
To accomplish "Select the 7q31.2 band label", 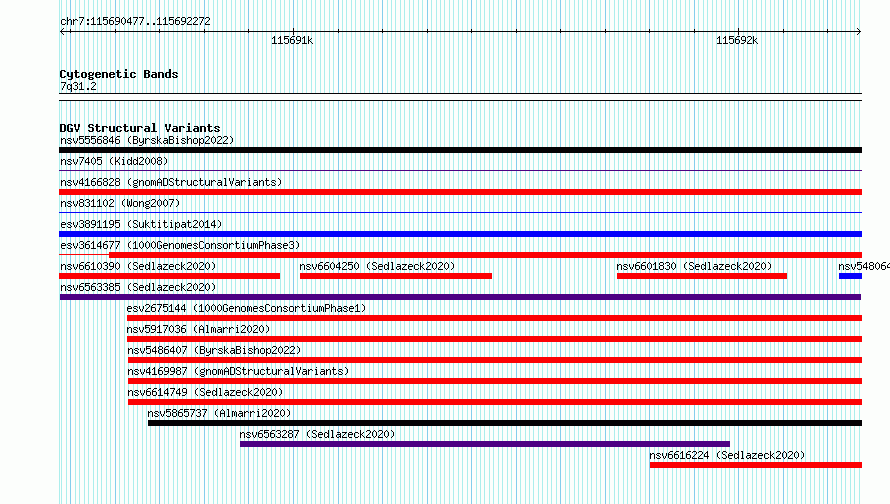I will [78, 87].
